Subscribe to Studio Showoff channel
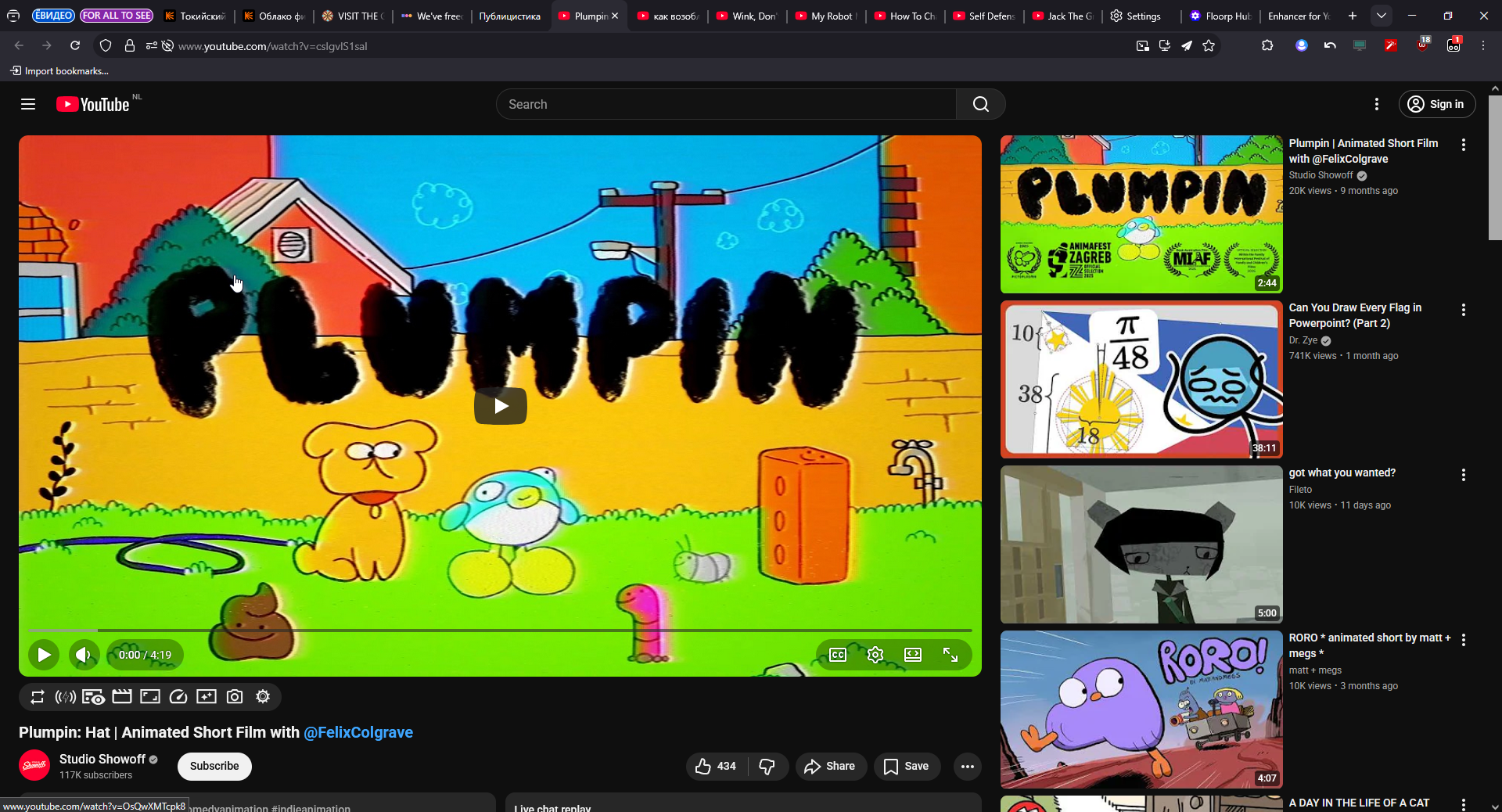The width and height of the screenshot is (1502, 812). (x=214, y=767)
